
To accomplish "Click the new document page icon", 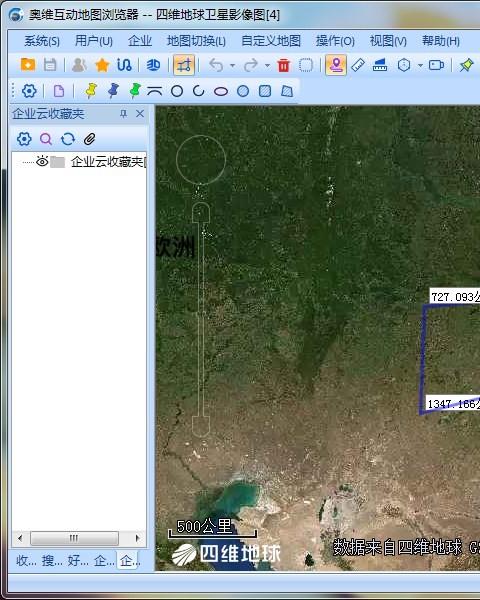I will pyautogui.click(x=59, y=91).
